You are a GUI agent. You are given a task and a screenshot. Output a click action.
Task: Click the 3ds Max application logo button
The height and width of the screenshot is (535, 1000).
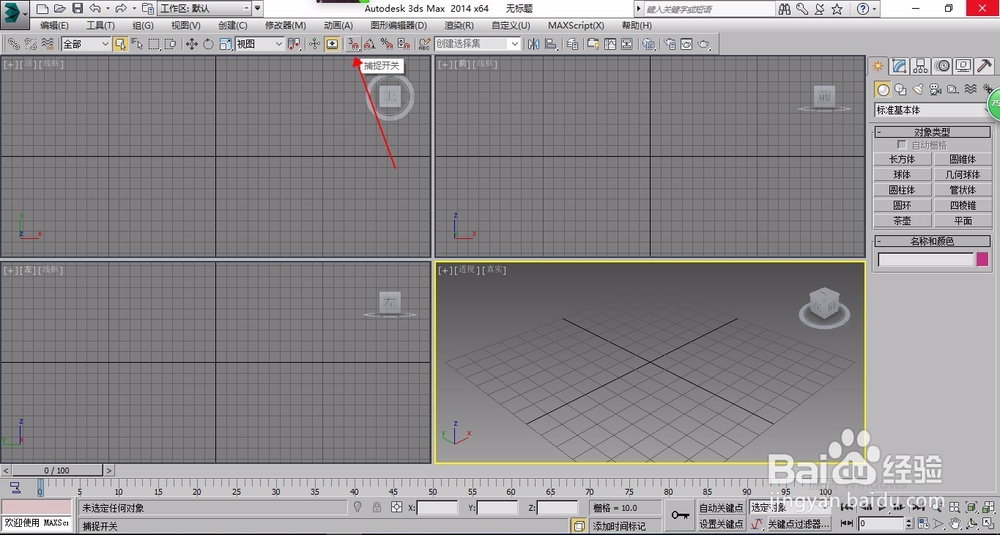(x=13, y=14)
